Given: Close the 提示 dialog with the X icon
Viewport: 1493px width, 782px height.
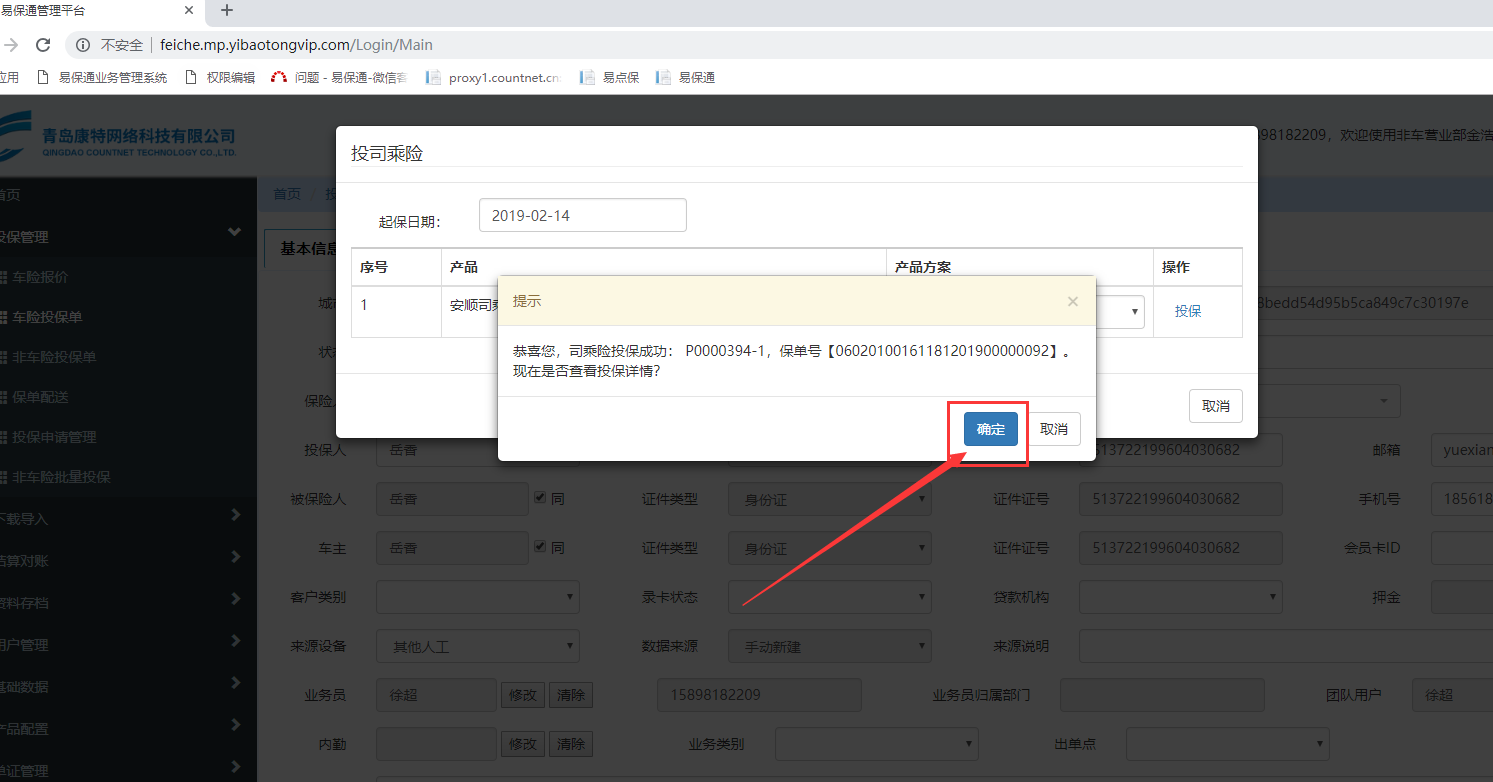Looking at the screenshot, I should tap(1072, 301).
